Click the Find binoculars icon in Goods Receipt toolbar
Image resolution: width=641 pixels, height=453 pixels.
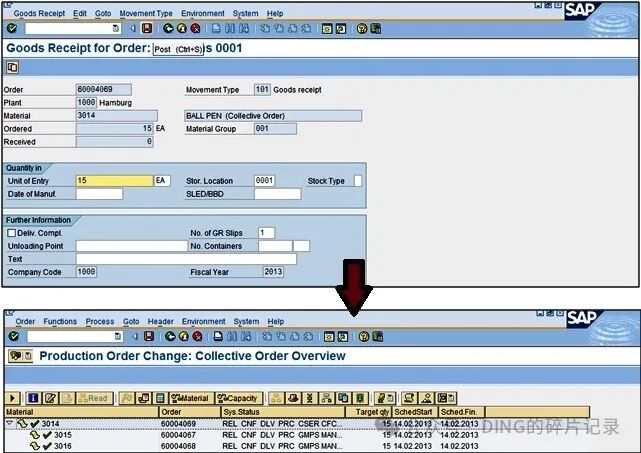pyautogui.click(x=230, y=28)
